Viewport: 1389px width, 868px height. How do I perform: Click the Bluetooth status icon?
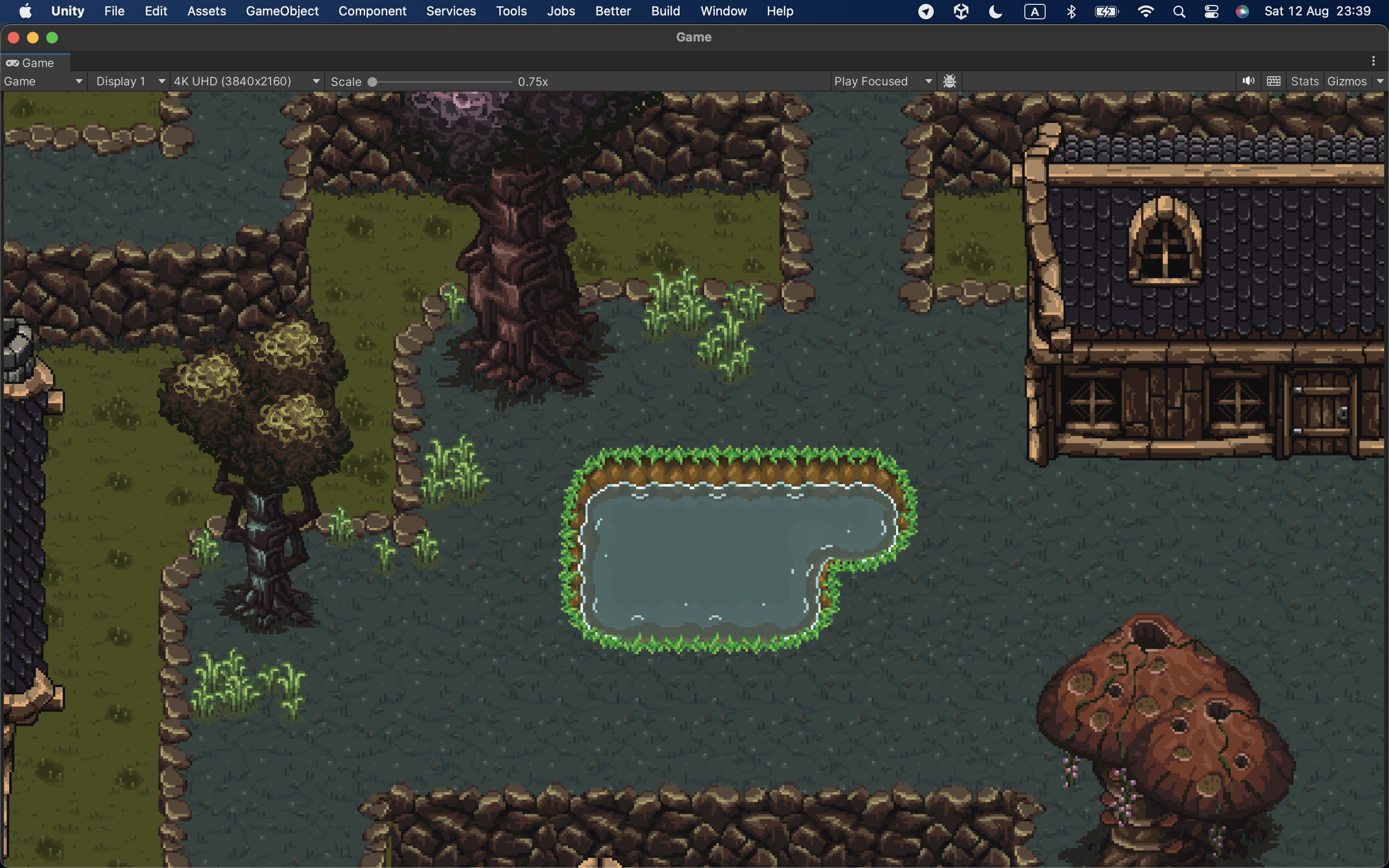point(1071,12)
